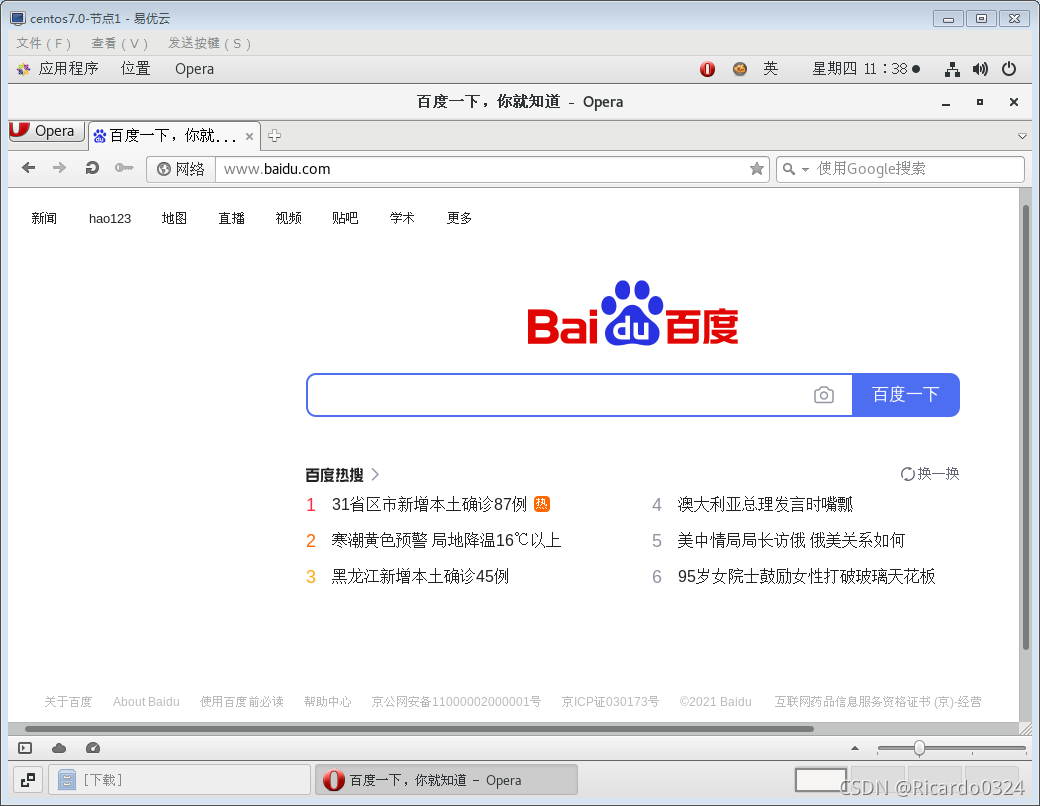This screenshot has width=1040, height=806.
Task: Click the 换一换 refresh hot searches control
Action: [930, 474]
